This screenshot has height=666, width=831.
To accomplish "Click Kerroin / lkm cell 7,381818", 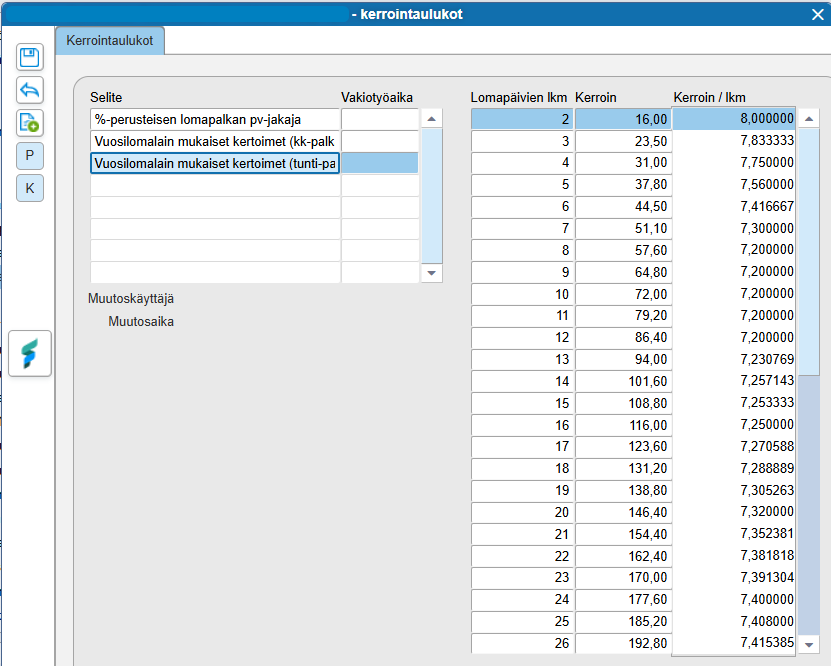I will pos(733,555).
